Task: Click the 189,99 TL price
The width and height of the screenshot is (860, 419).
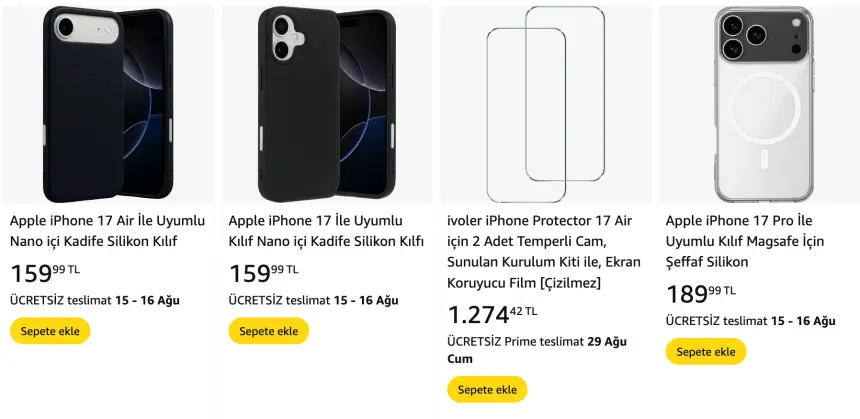Action: coord(701,293)
